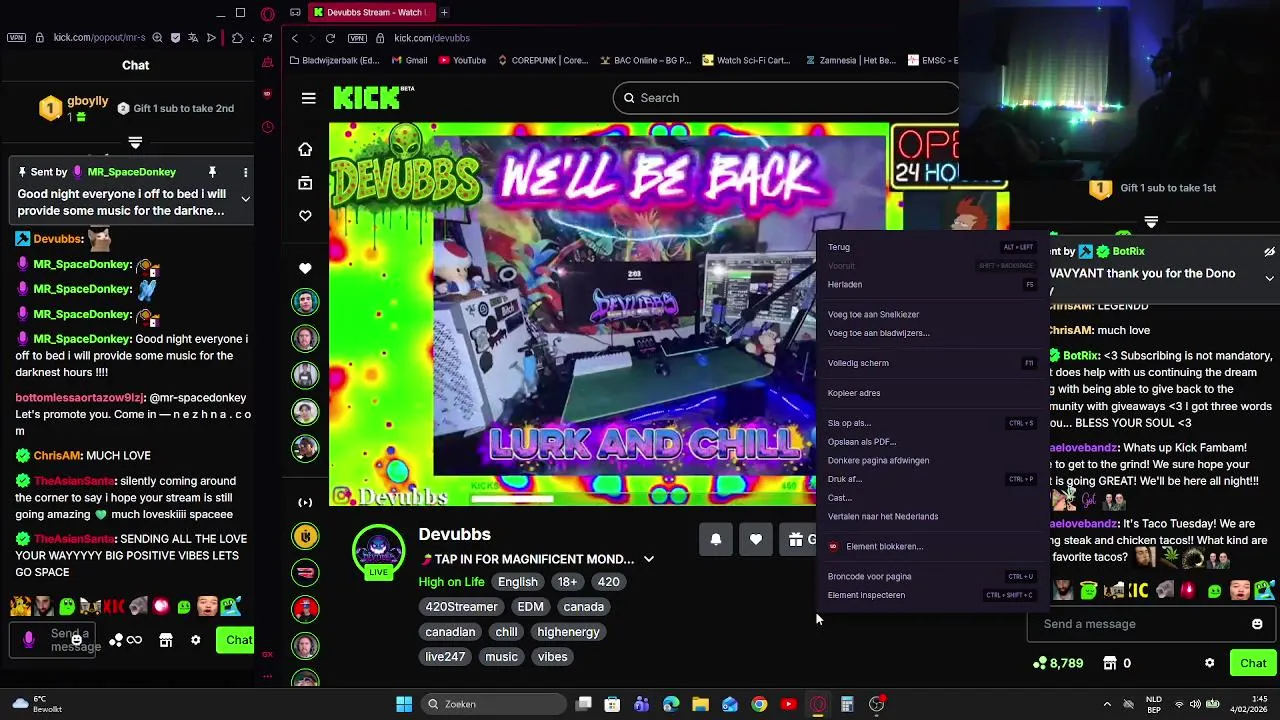Open chat settings gear in right chat
Viewport: 1280px width, 720px height.
(1209, 663)
